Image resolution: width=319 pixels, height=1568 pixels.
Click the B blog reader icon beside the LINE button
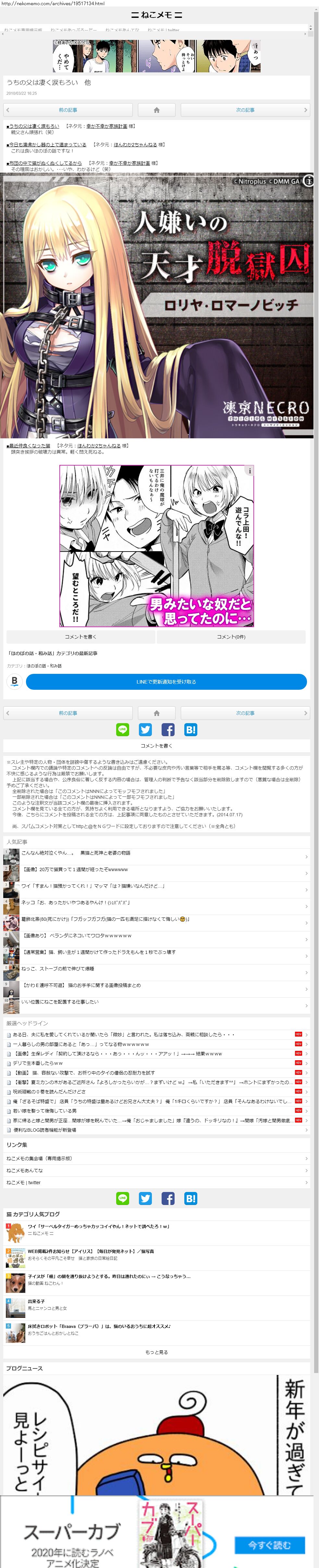click(x=15, y=681)
